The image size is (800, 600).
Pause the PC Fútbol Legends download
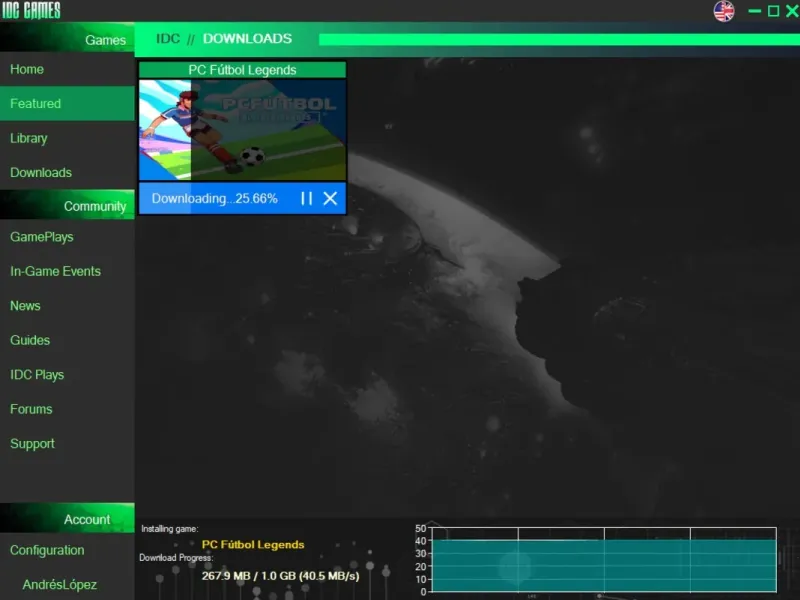click(306, 198)
